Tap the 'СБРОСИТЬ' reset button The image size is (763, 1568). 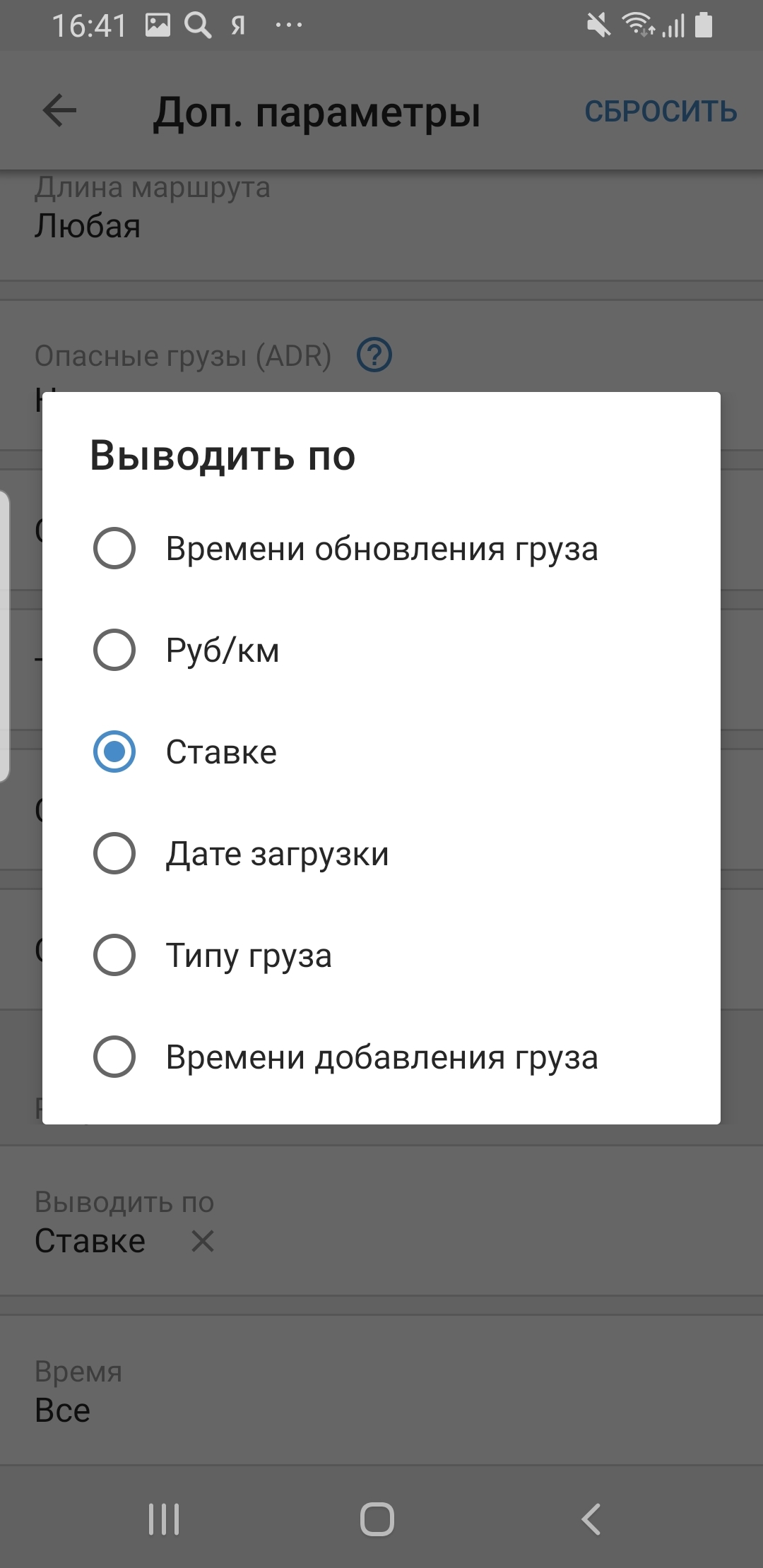click(x=661, y=112)
